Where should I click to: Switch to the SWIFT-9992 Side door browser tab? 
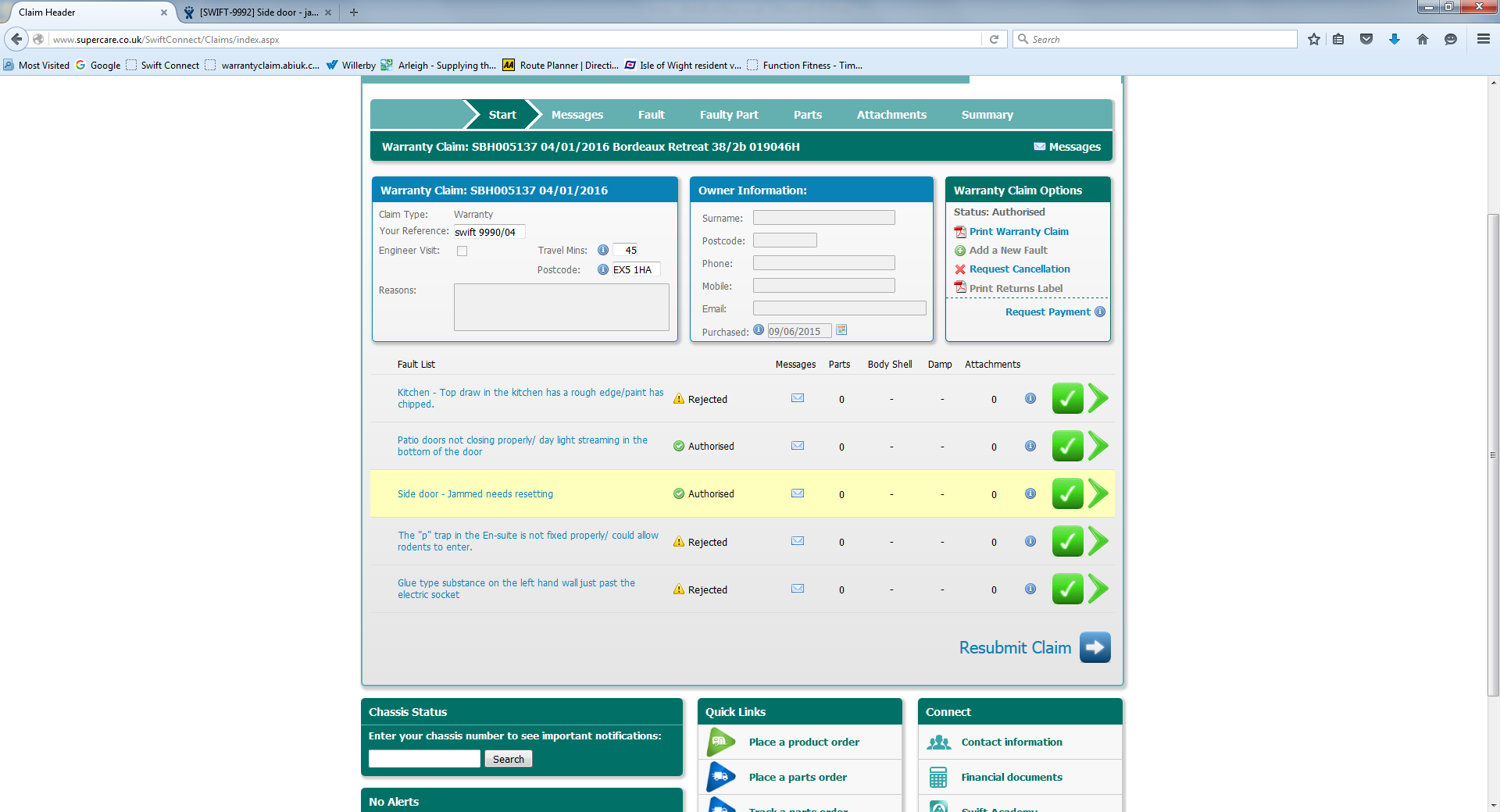pyautogui.click(x=259, y=12)
